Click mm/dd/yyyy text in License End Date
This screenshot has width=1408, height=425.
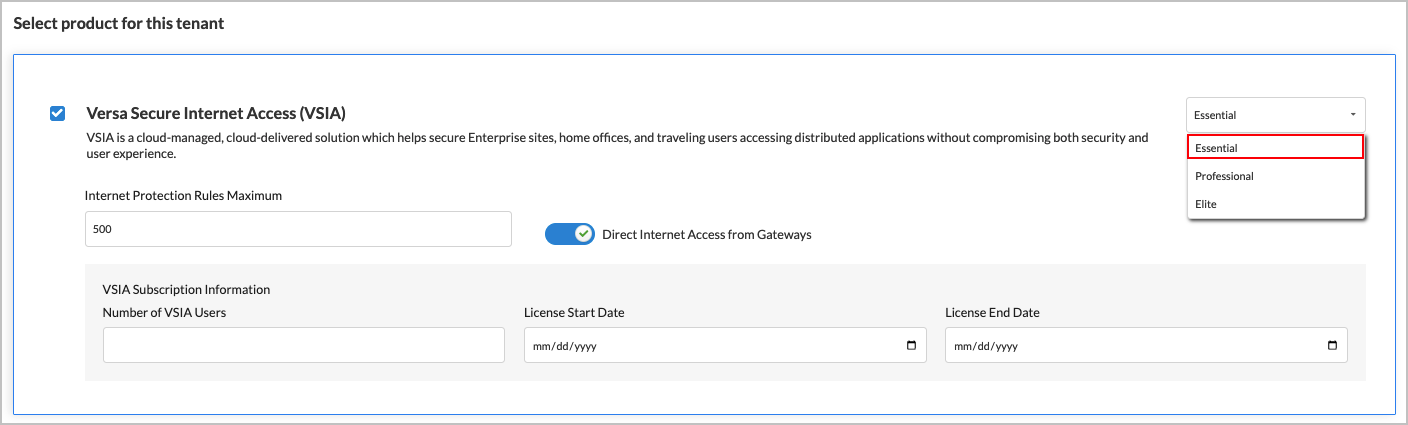point(986,346)
